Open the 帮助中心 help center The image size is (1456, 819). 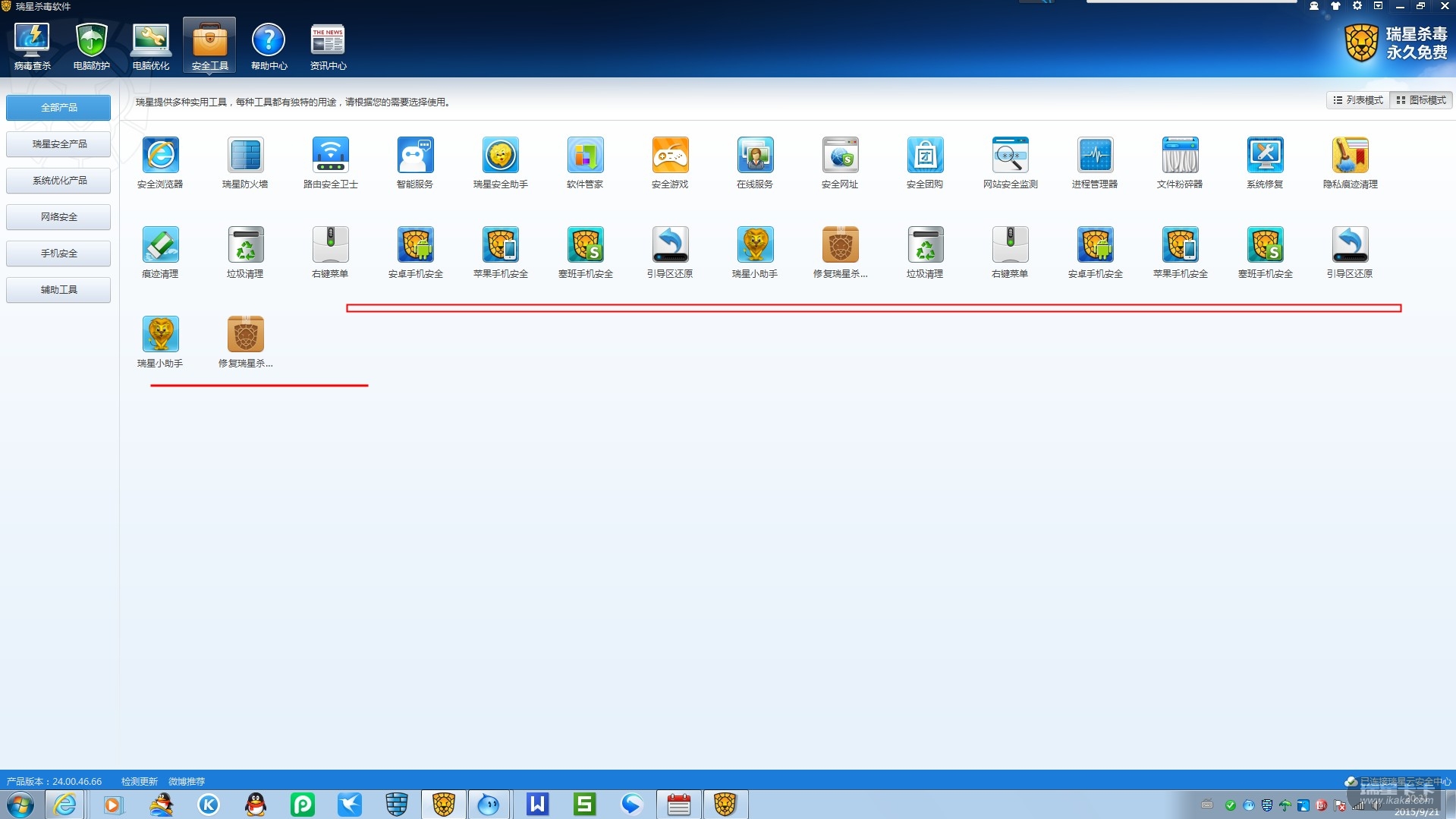pos(269,46)
